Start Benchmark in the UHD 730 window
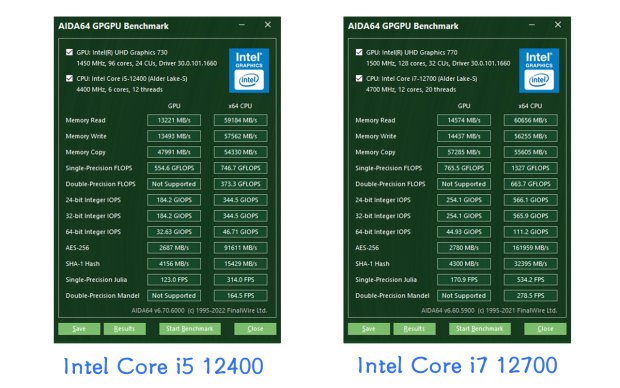Screen dimensions: 620x388 [x=190, y=329]
